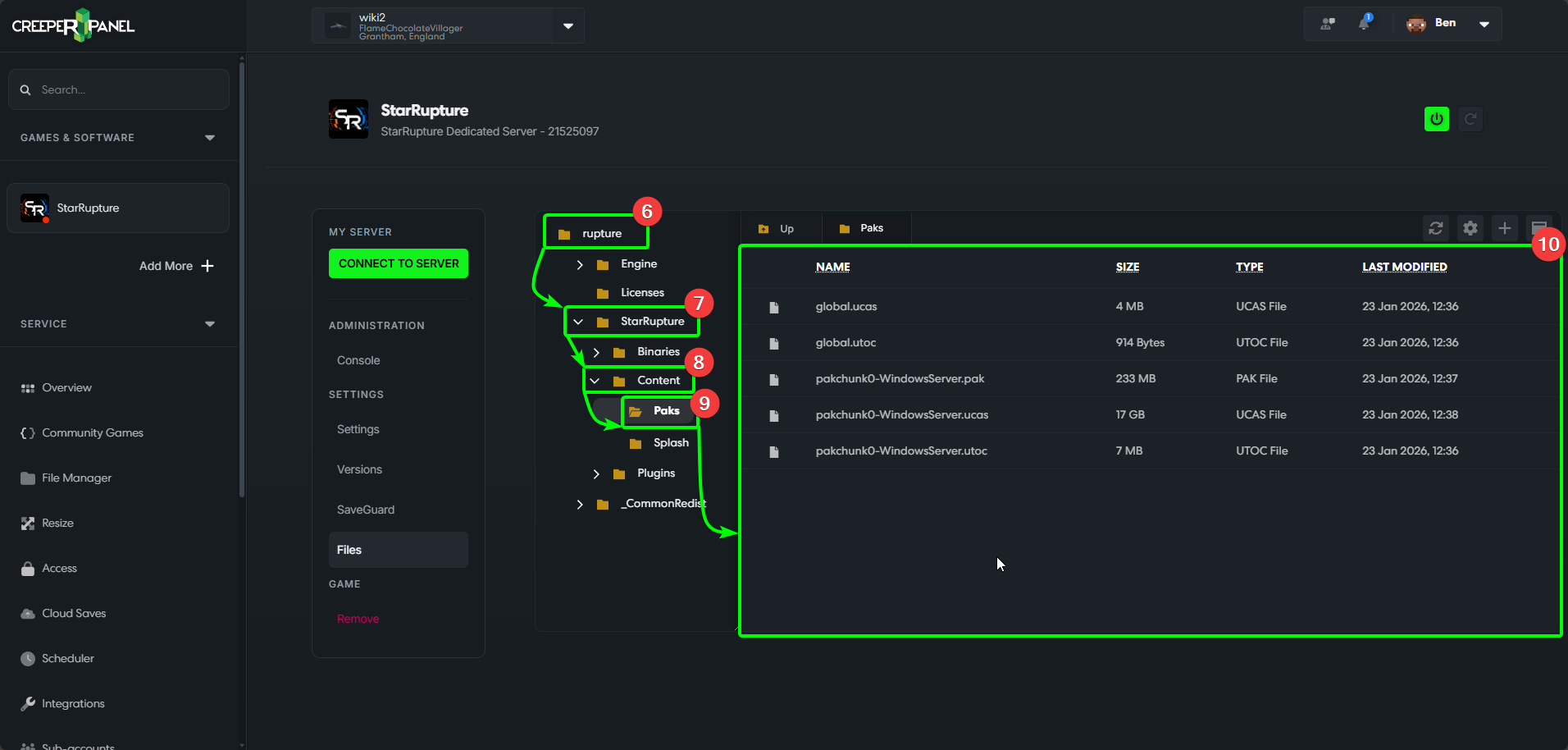Image resolution: width=1568 pixels, height=750 pixels.
Task: Click the CreeperPanel logo
Action: pyautogui.click(x=74, y=25)
